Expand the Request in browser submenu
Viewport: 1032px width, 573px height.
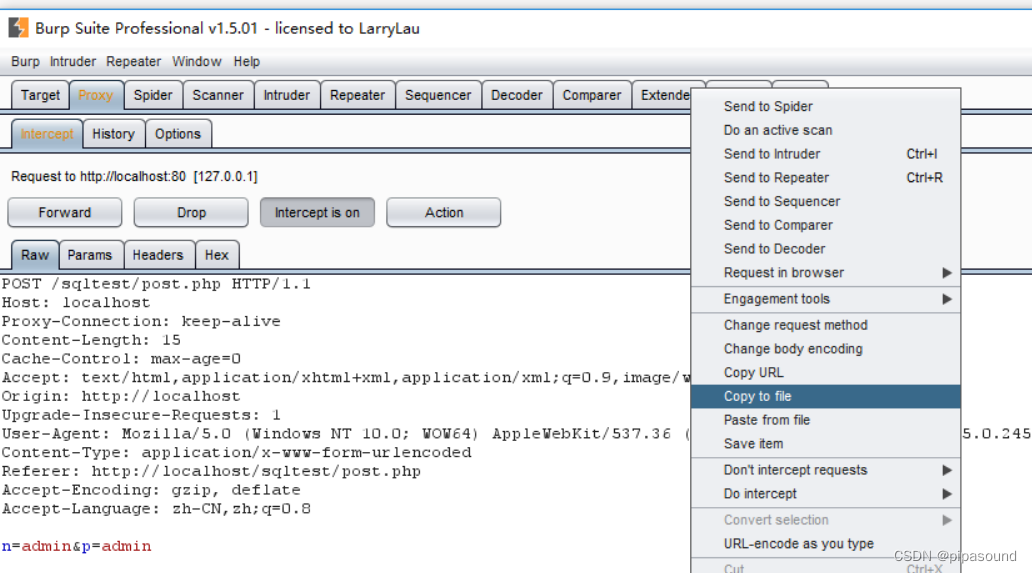pos(825,272)
